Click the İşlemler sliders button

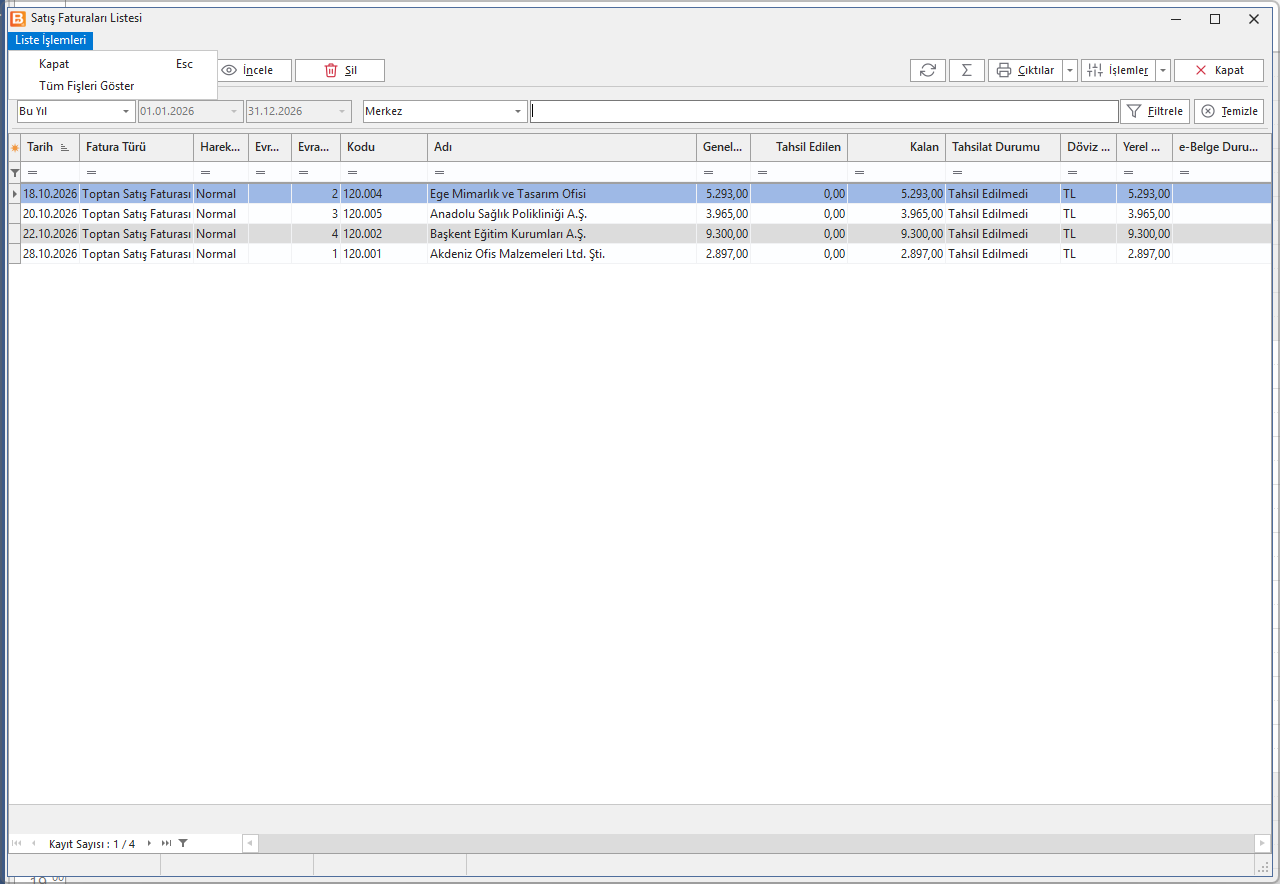pyautogui.click(x=1118, y=70)
